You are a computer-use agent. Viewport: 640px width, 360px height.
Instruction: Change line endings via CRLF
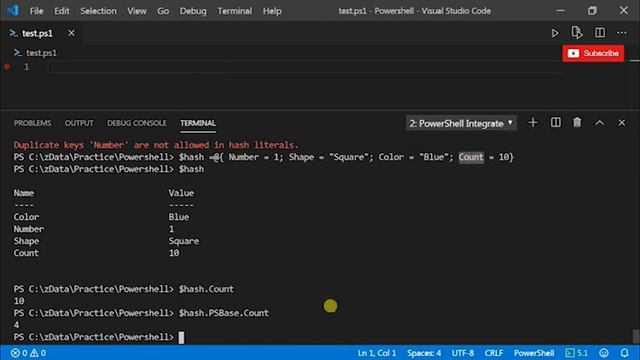[493, 353]
